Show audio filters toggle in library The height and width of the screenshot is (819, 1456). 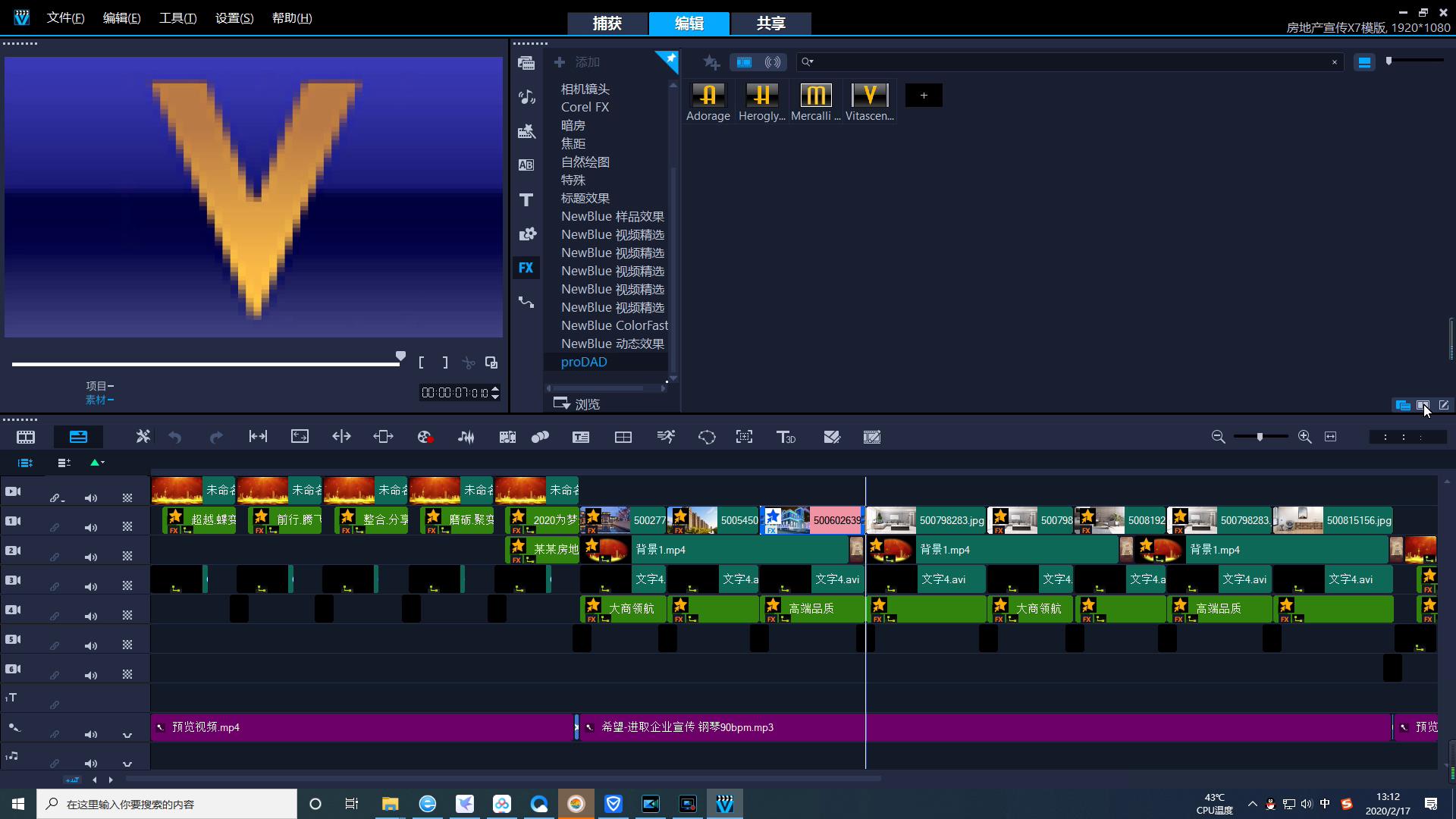tap(773, 62)
